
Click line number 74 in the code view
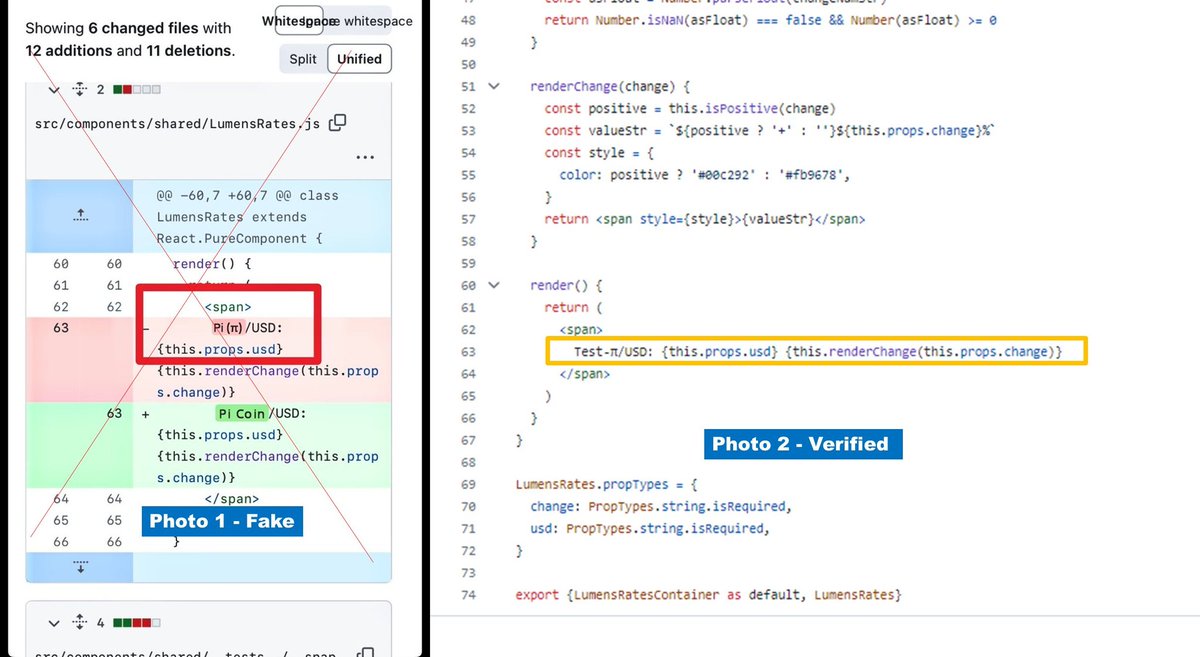[469, 595]
